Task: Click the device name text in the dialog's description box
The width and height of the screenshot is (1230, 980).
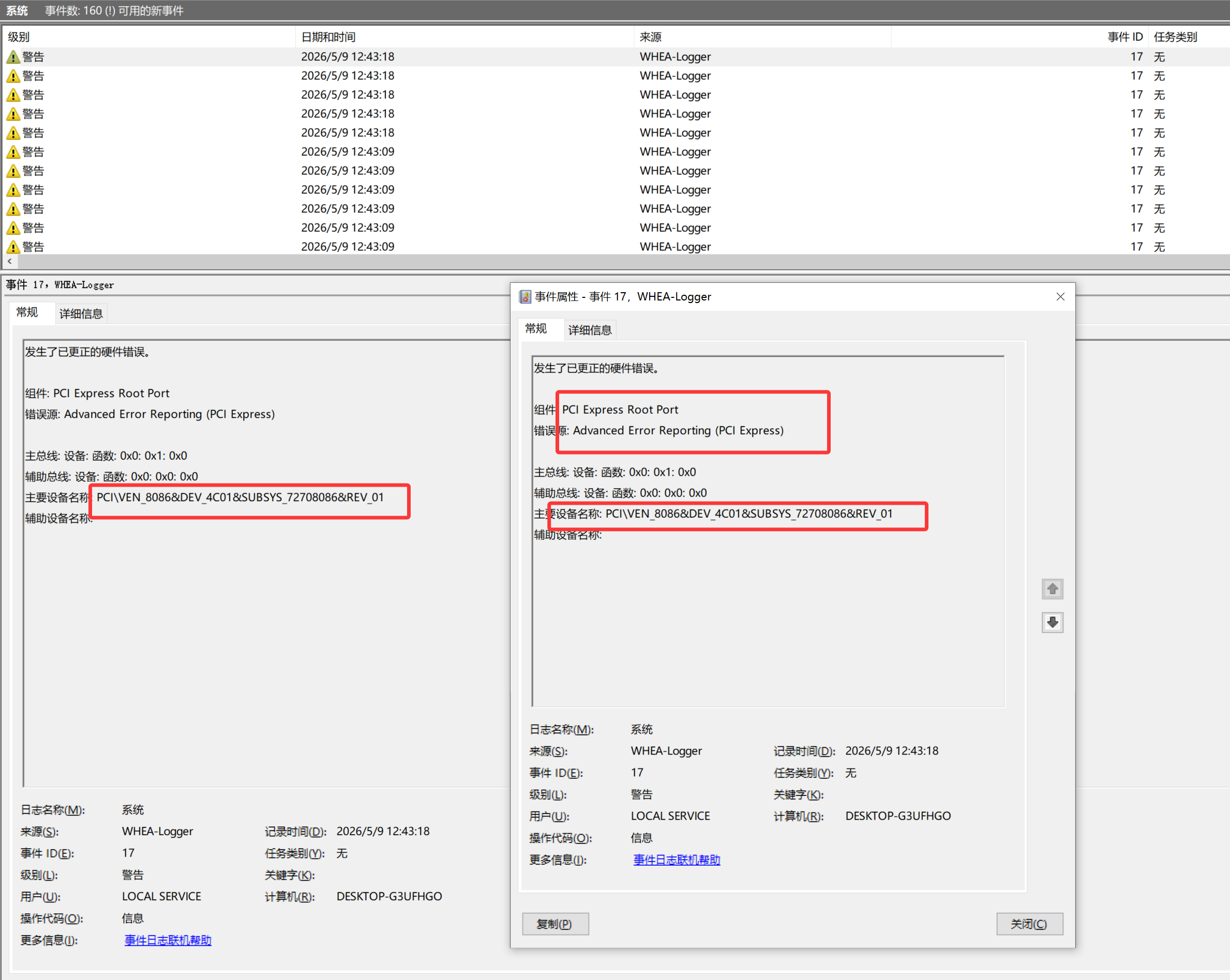Action: (748, 514)
